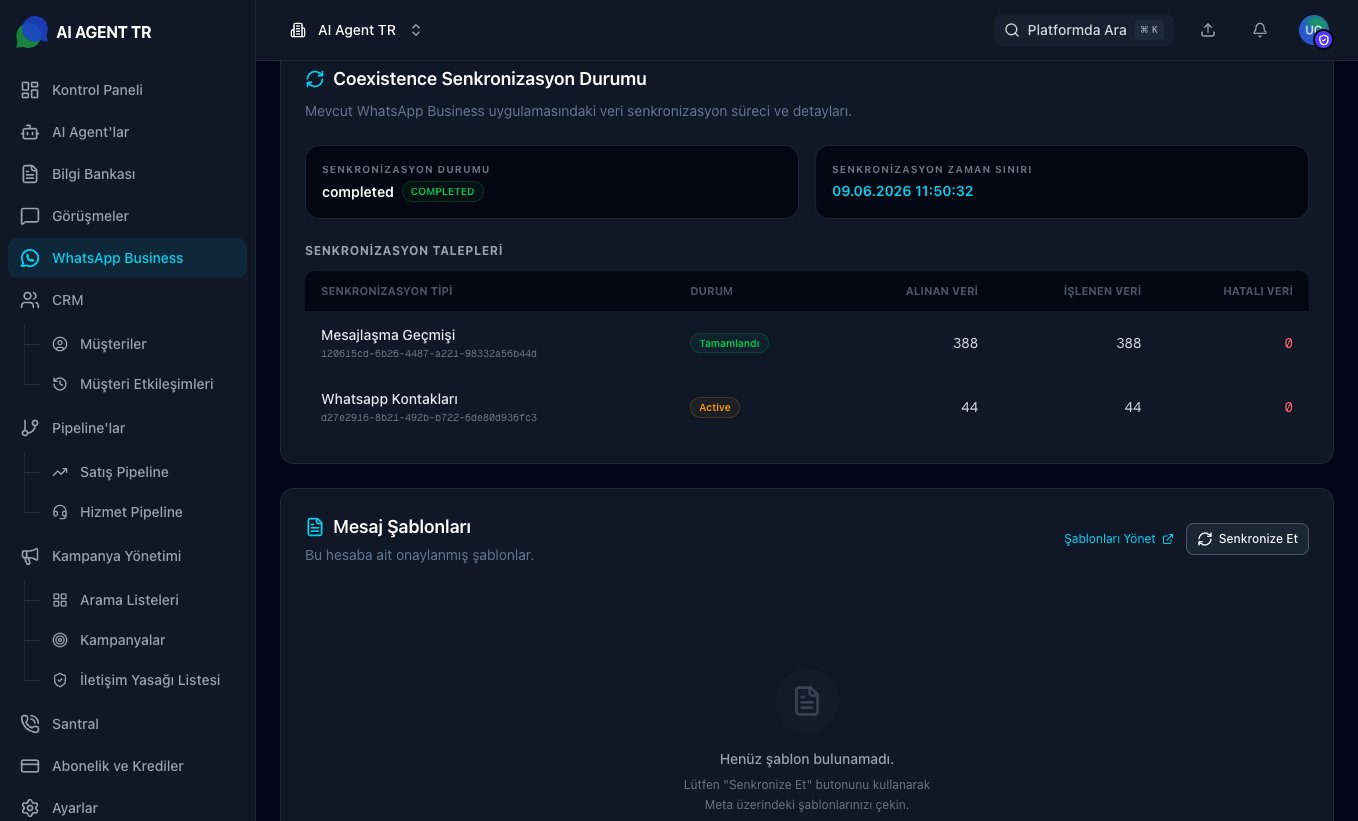Open Kontrol Paneli grid icon in sidebar
The image size is (1358, 821).
(x=30, y=90)
